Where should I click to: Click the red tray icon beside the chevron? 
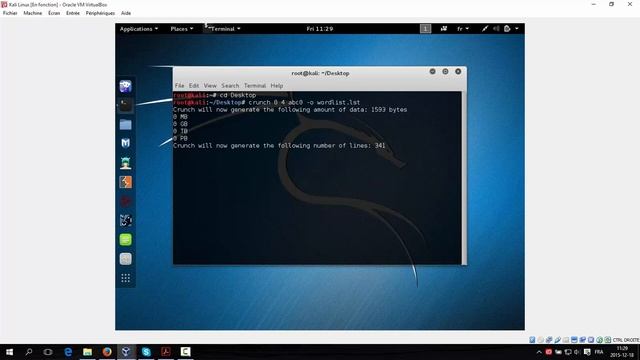pyautogui.click(x=549, y=352)
